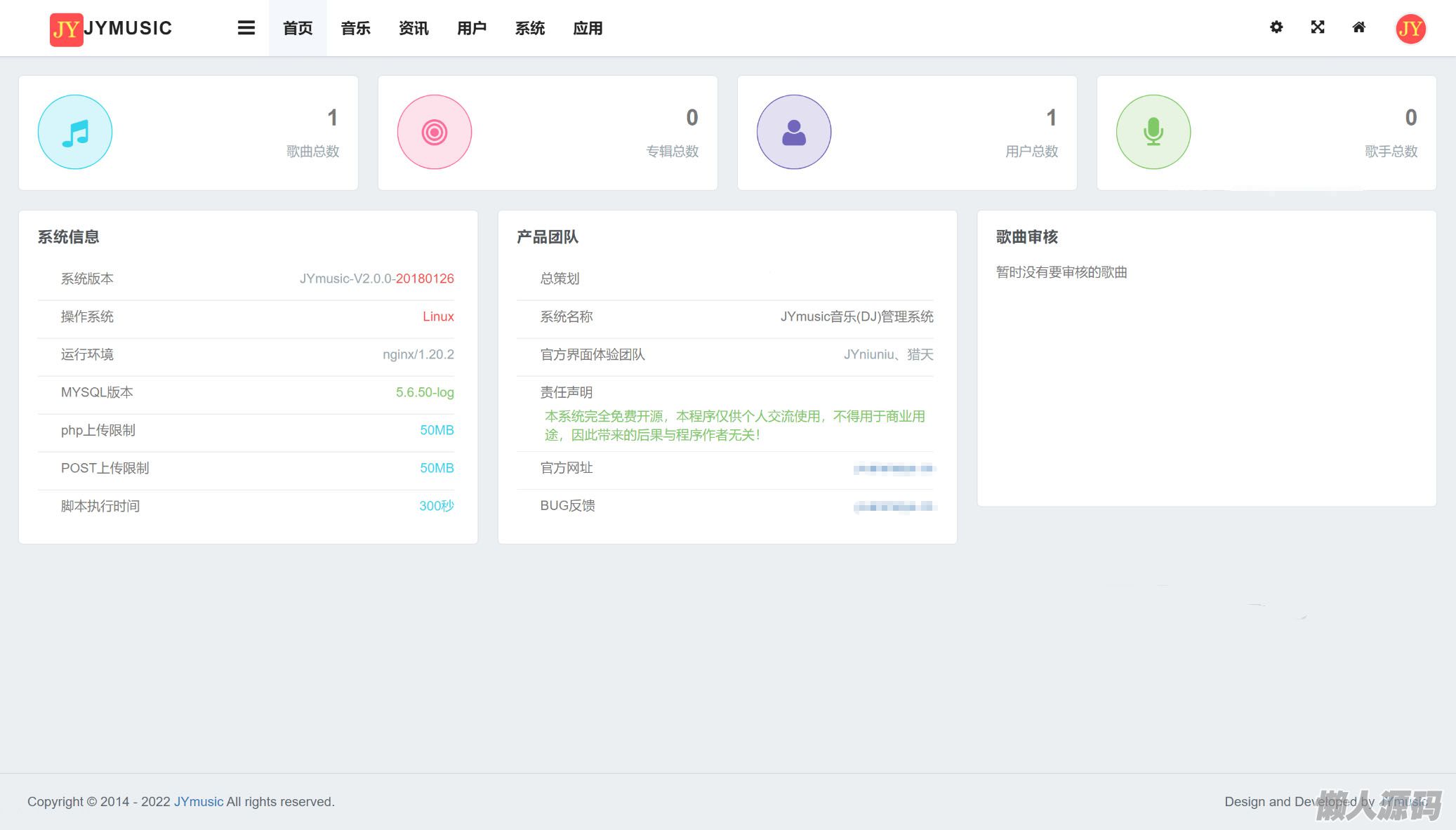The image size is (1456, 830).
Task: Click the home icon in header
Action: 1359,27
